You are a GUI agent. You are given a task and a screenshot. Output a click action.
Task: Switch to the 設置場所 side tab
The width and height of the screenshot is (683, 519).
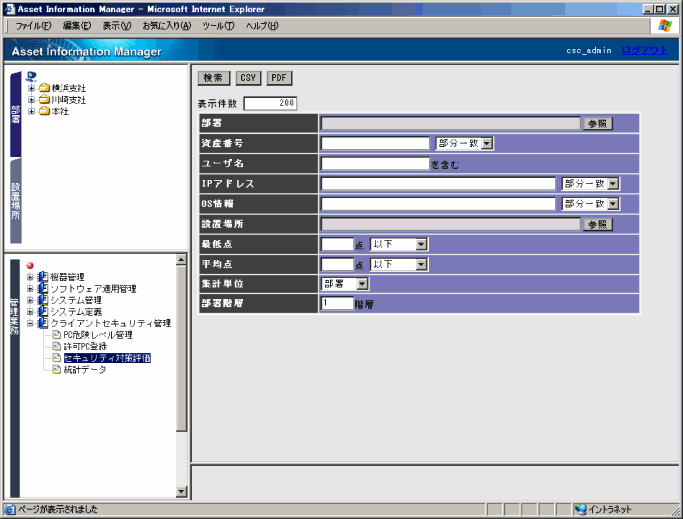pos(15,202)
